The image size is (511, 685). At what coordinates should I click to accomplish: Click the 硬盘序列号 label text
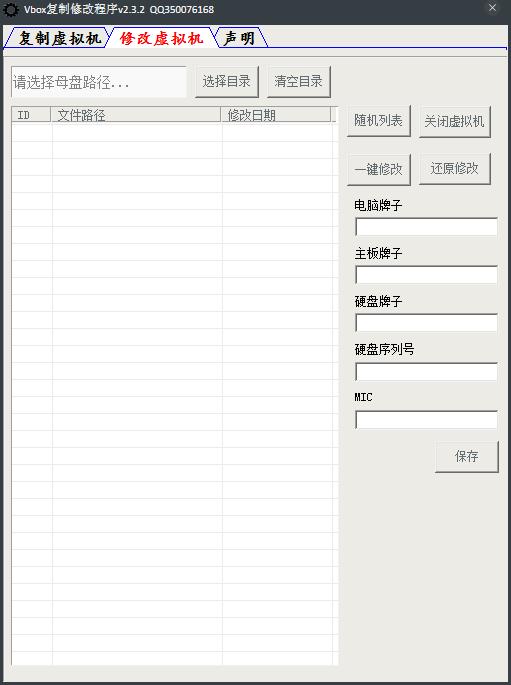point(384,349)
